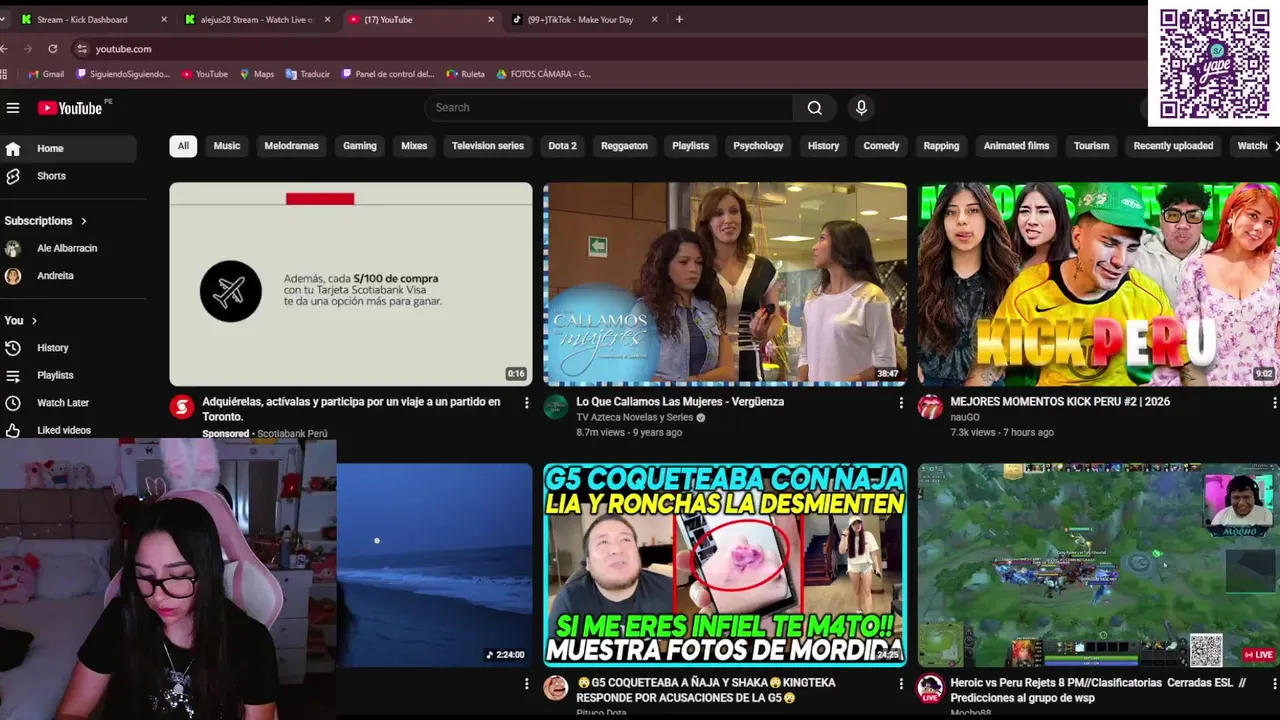This screenshot has width=1280, height=720.
Task: Select the Recently uploaded chip
Action: 1173,146
